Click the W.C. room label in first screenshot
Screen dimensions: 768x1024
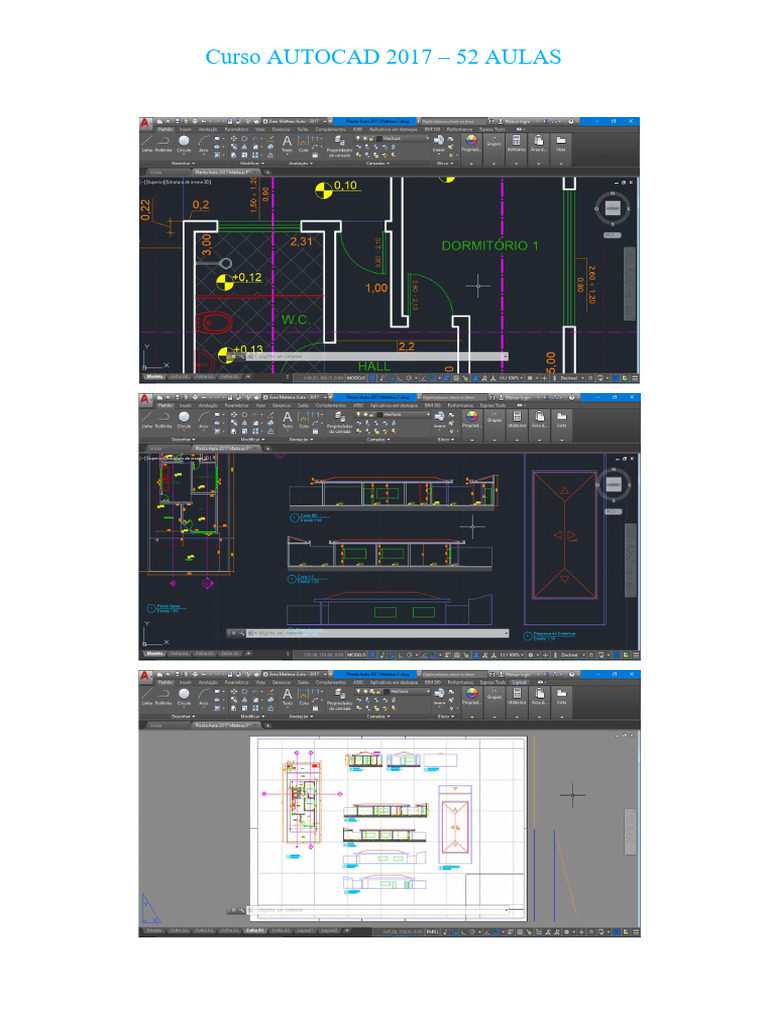point(295,320)
